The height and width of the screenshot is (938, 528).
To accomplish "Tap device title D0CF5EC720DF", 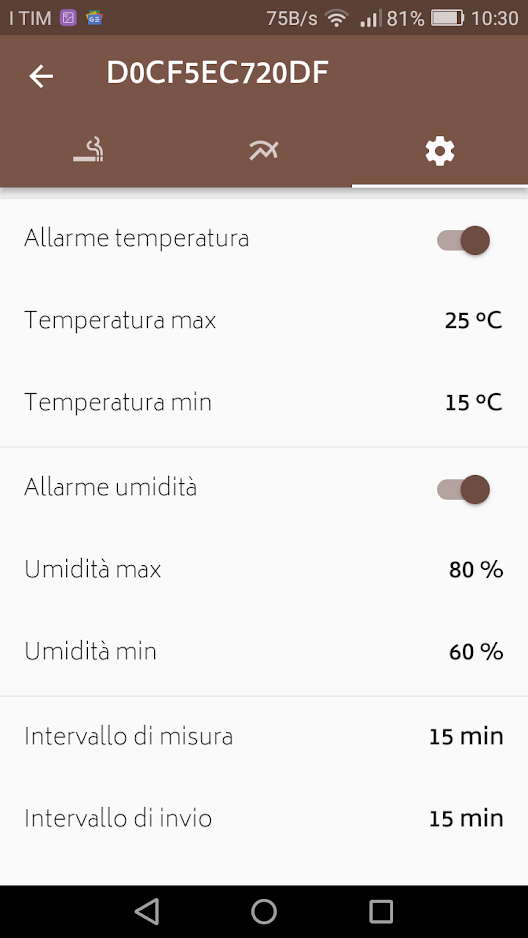I will [218, 74].
